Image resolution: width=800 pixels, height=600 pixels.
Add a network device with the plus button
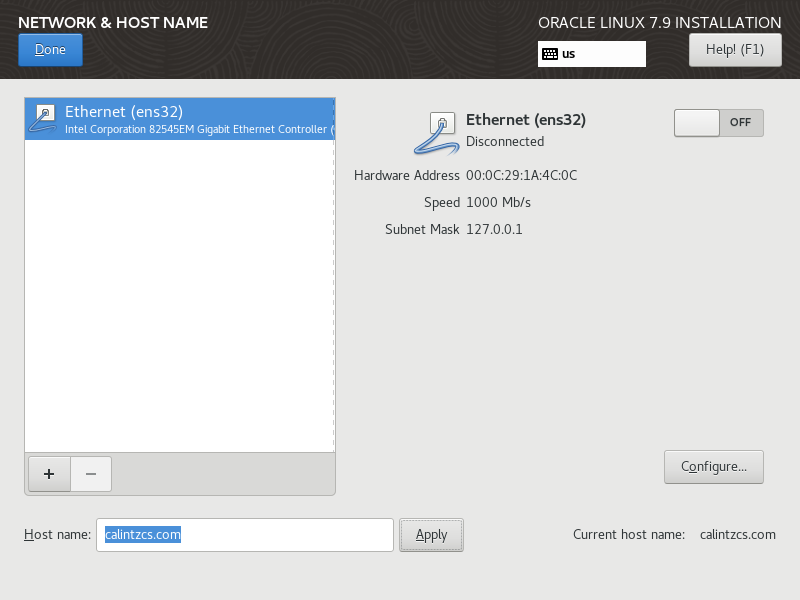tap(49, 474)
